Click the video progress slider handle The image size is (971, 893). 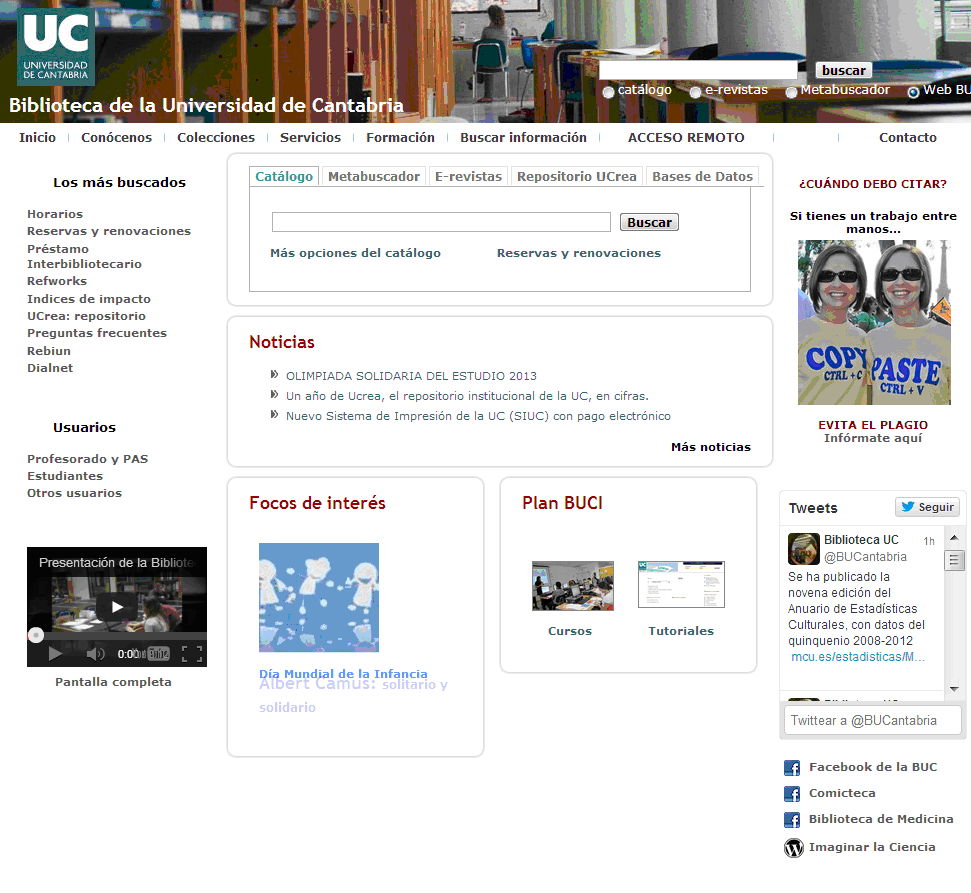point(36,634)
